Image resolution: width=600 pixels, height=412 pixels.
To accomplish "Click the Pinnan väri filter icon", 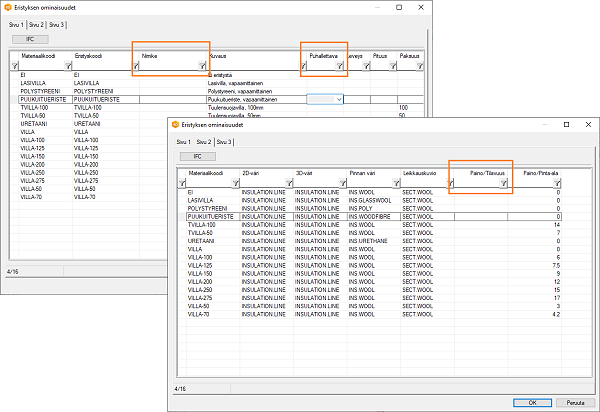I will [x=395, y=183].
